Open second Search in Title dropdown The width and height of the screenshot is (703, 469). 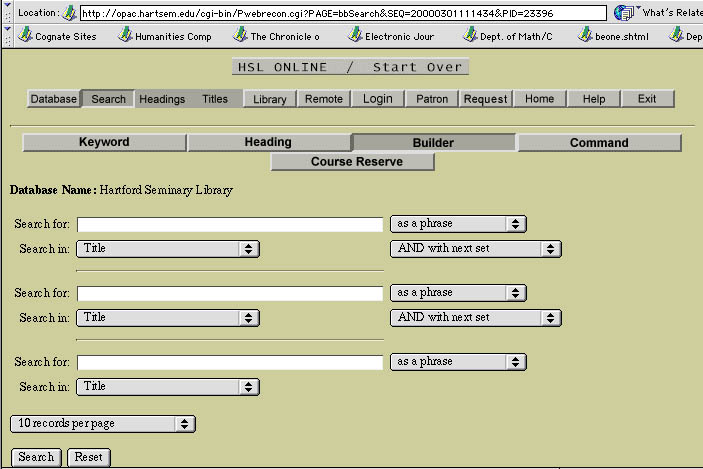click(x=168, y=318)
